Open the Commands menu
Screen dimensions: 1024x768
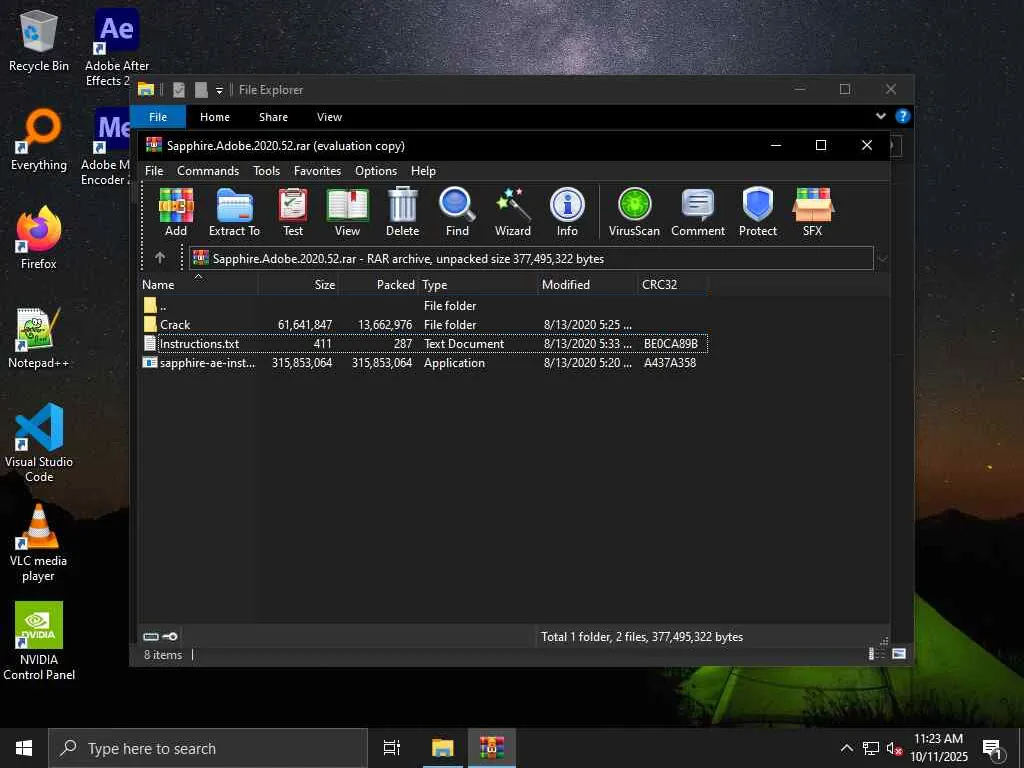point(208,170)
